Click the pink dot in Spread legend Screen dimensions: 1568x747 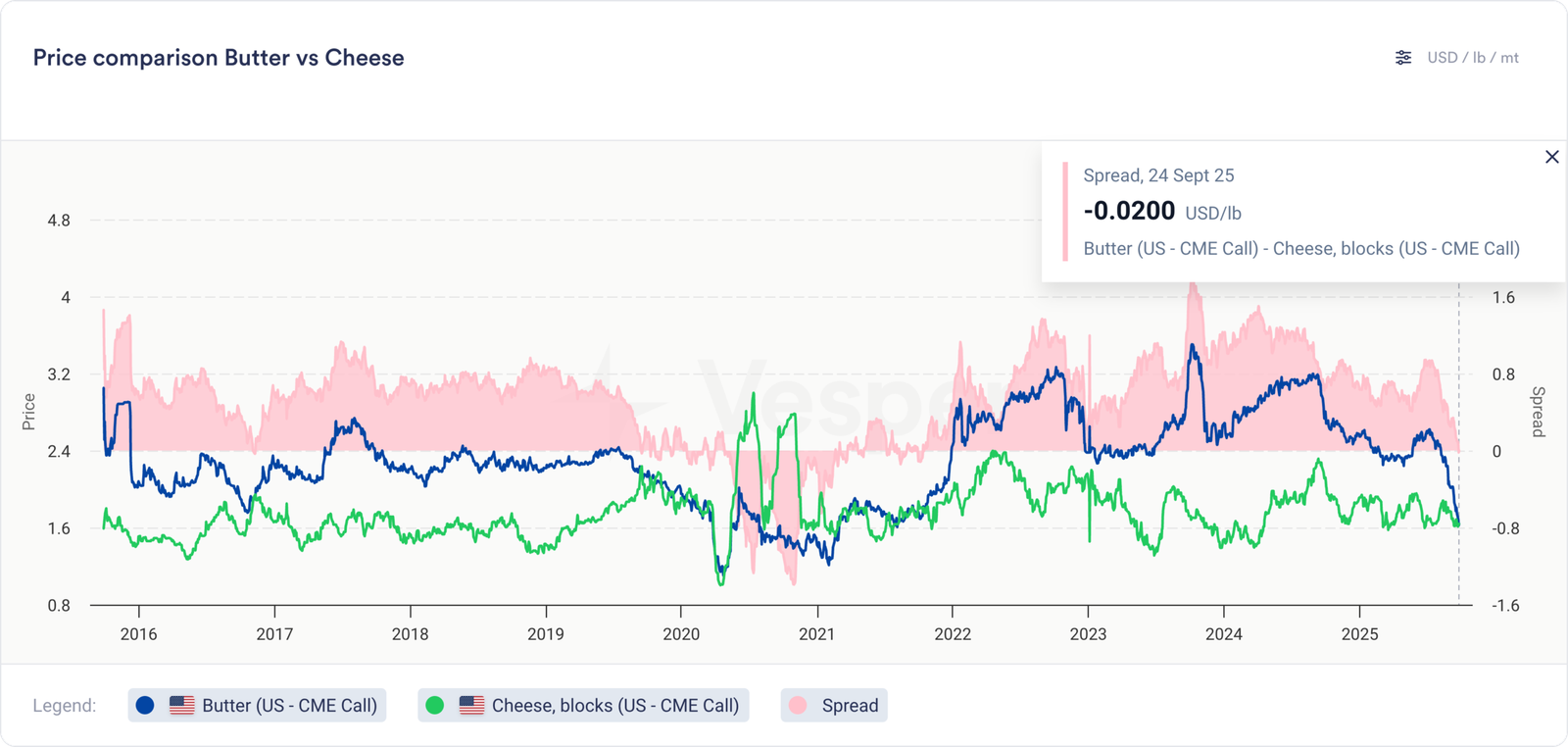coord(798,706)
